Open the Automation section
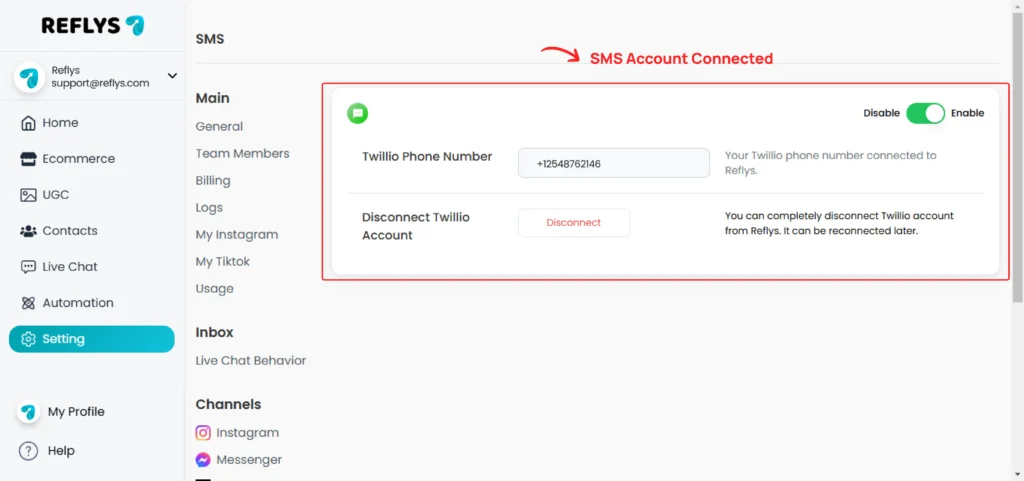Viewport: 1024px width, 481px height. click(x=91, y=303)
